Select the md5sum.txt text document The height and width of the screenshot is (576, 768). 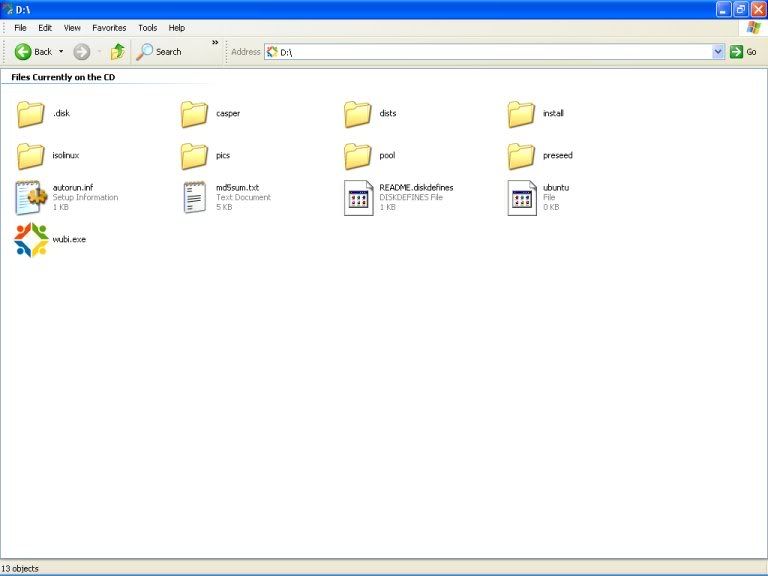[195, 198]
